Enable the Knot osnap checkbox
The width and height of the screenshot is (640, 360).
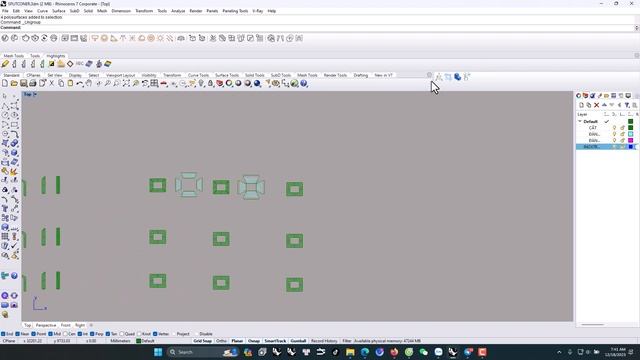(139, 334)
